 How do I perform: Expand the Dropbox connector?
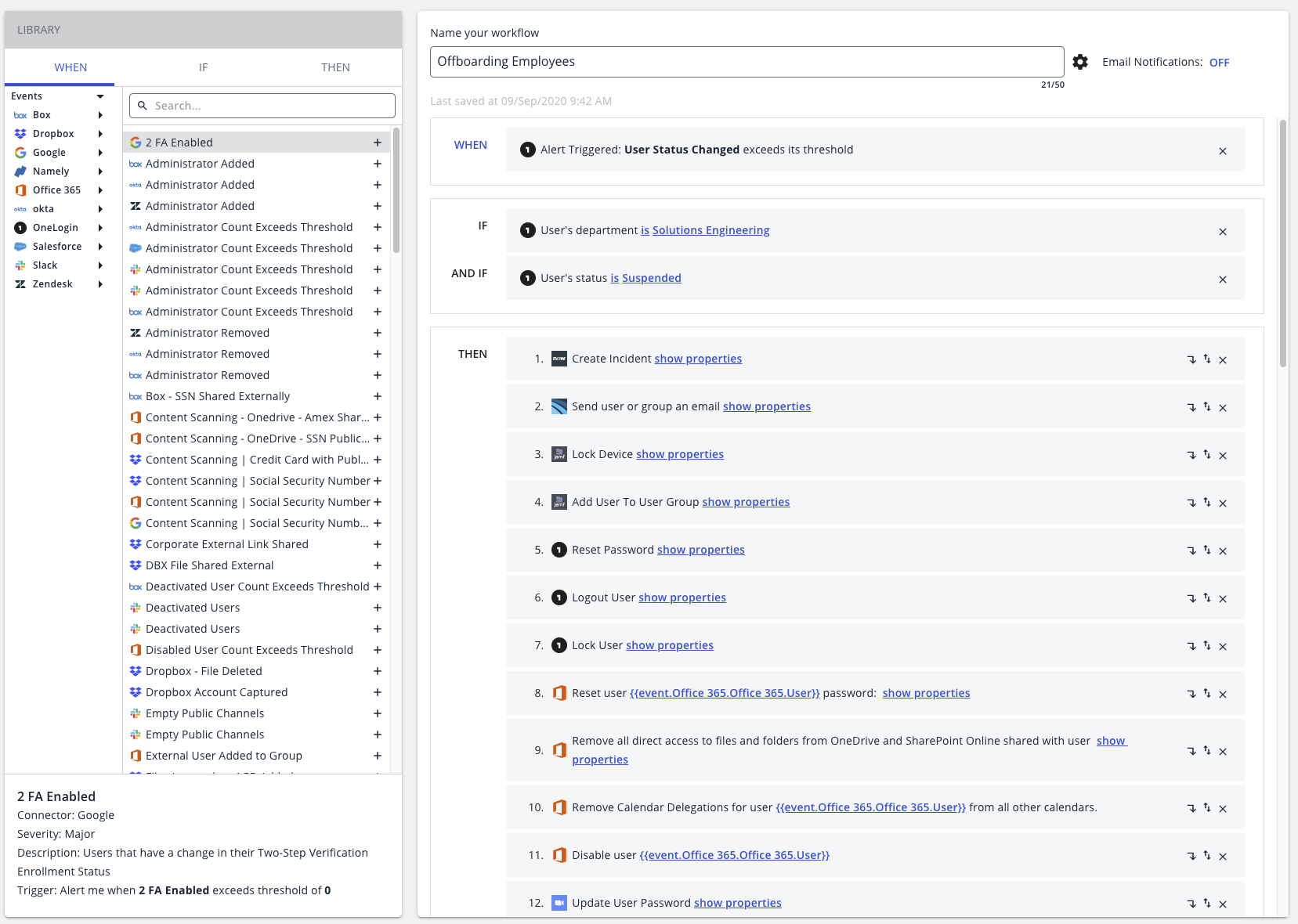click(100, 134)
